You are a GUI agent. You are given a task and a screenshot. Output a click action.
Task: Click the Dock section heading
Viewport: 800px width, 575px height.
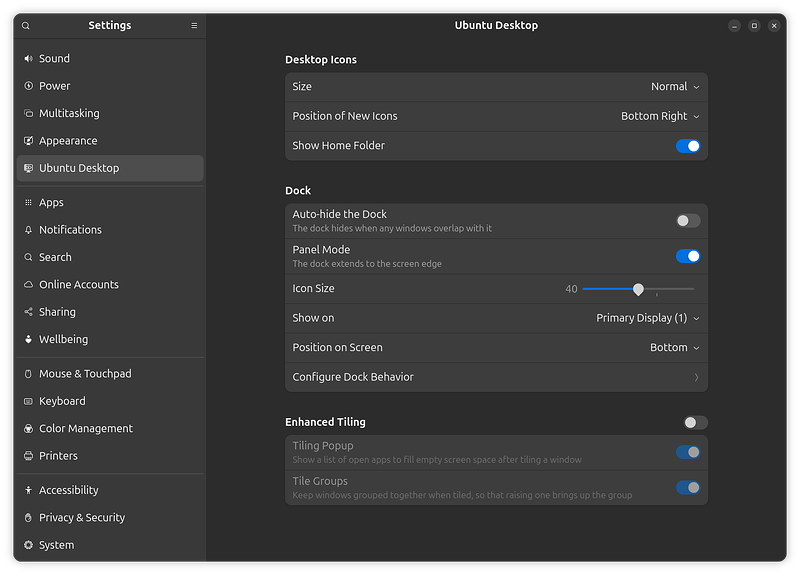298,191
